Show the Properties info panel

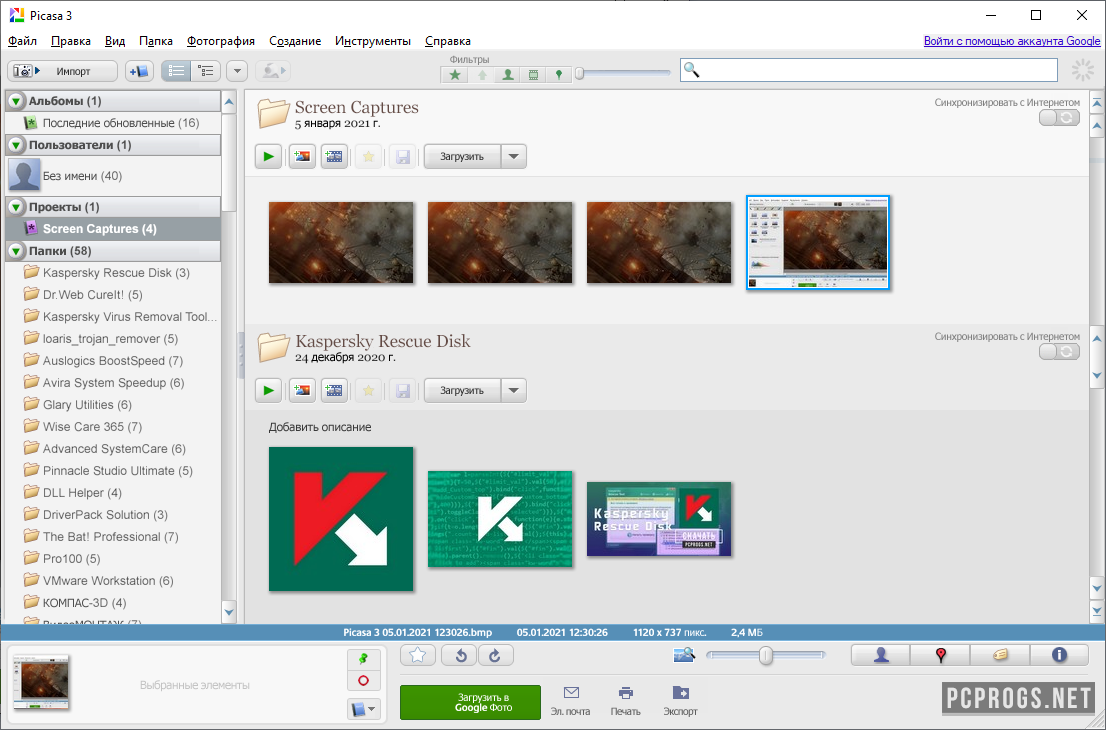(1059, 655)
